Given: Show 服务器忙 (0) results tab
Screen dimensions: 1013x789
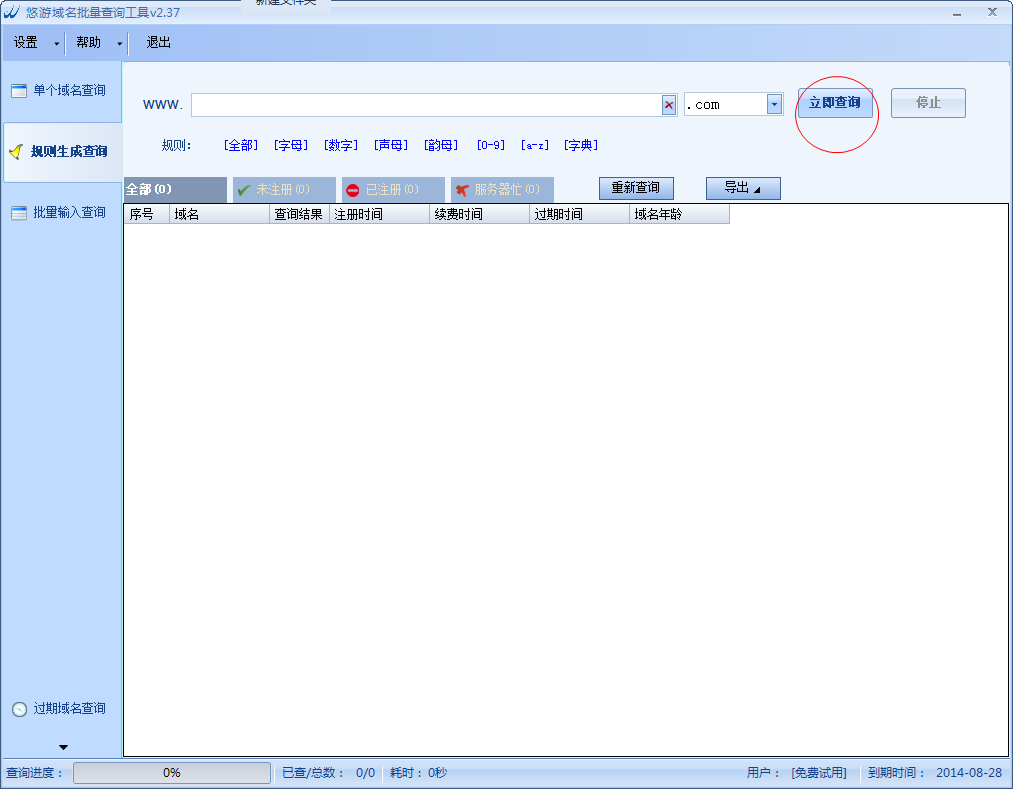Looking at the screenshot, I should (x=503, y=189).
